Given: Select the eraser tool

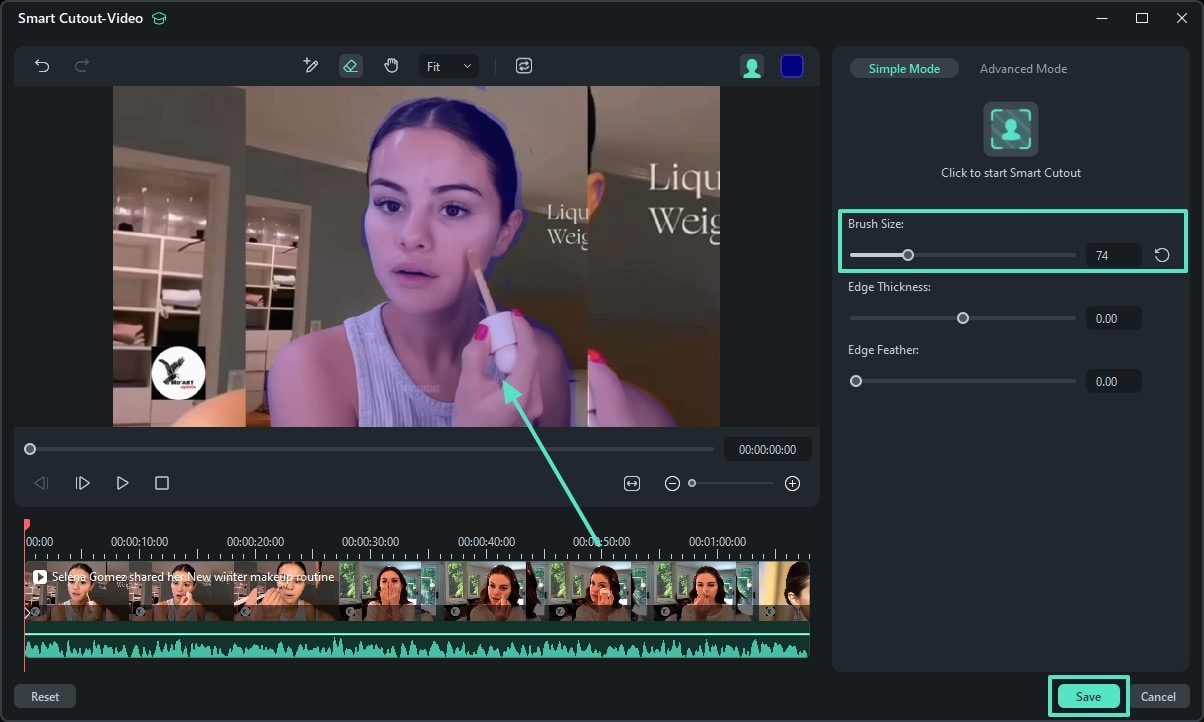Looking at the screenshot, I should [x=350, y=66].
